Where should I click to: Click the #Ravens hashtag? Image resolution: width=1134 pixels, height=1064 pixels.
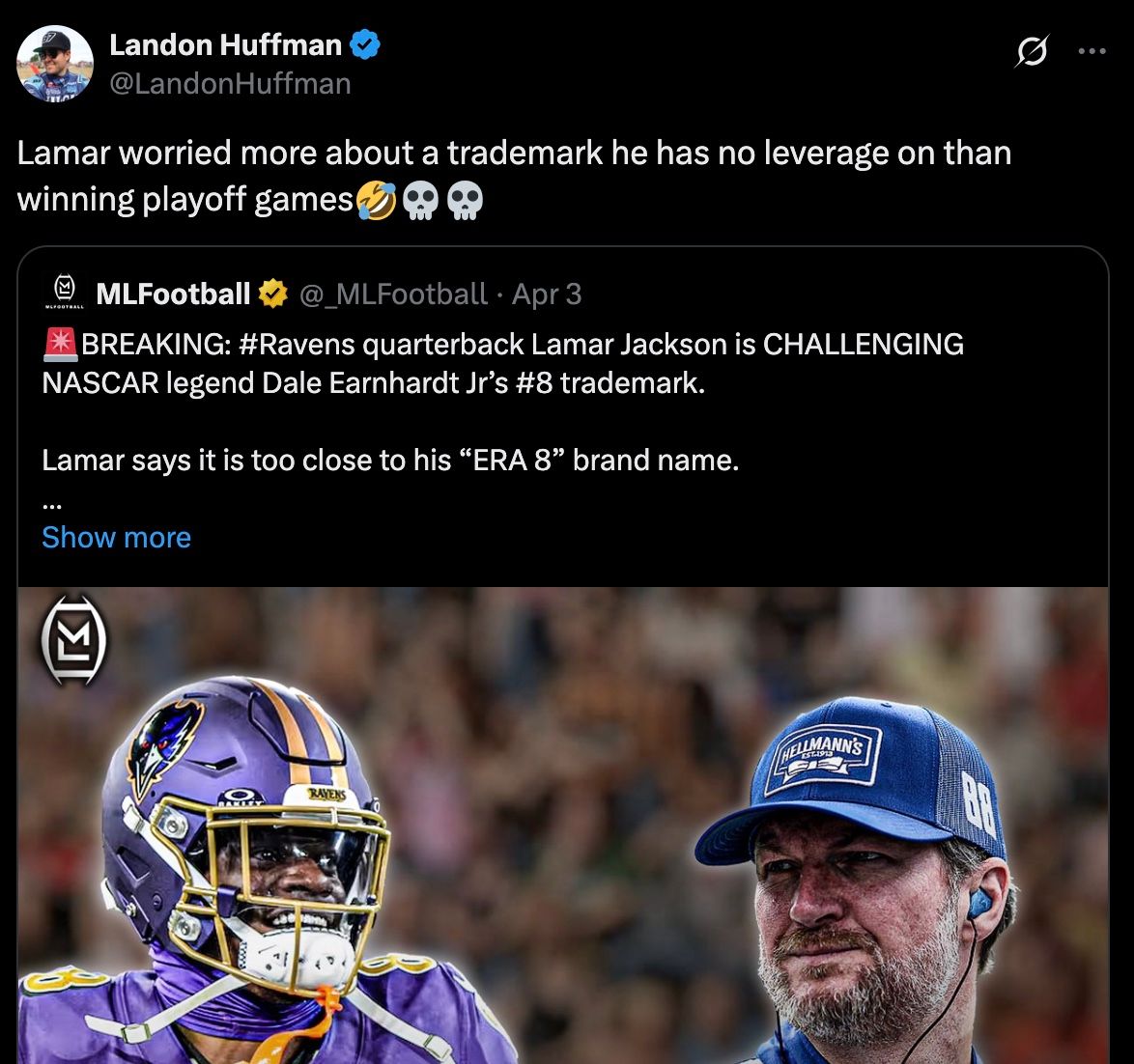click(x=296, y=344)
